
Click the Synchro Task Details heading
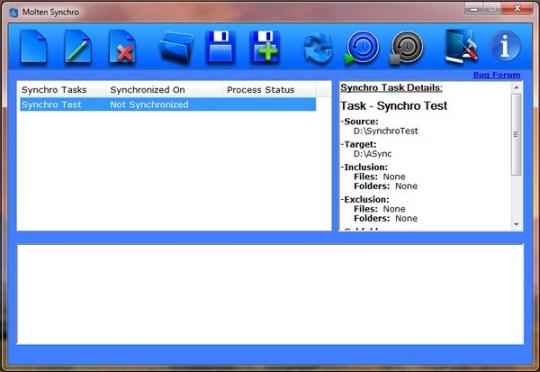tap(391, 88)
